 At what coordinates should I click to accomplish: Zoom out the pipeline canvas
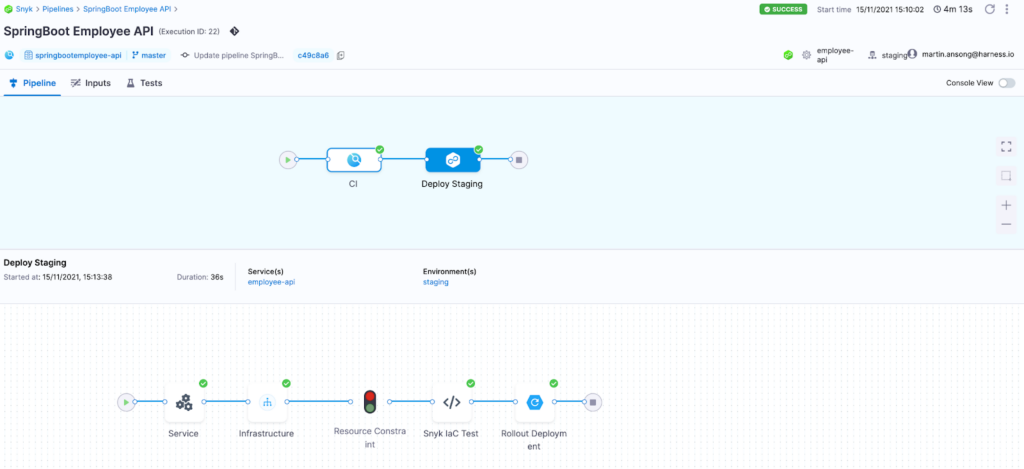point(1006,225)
